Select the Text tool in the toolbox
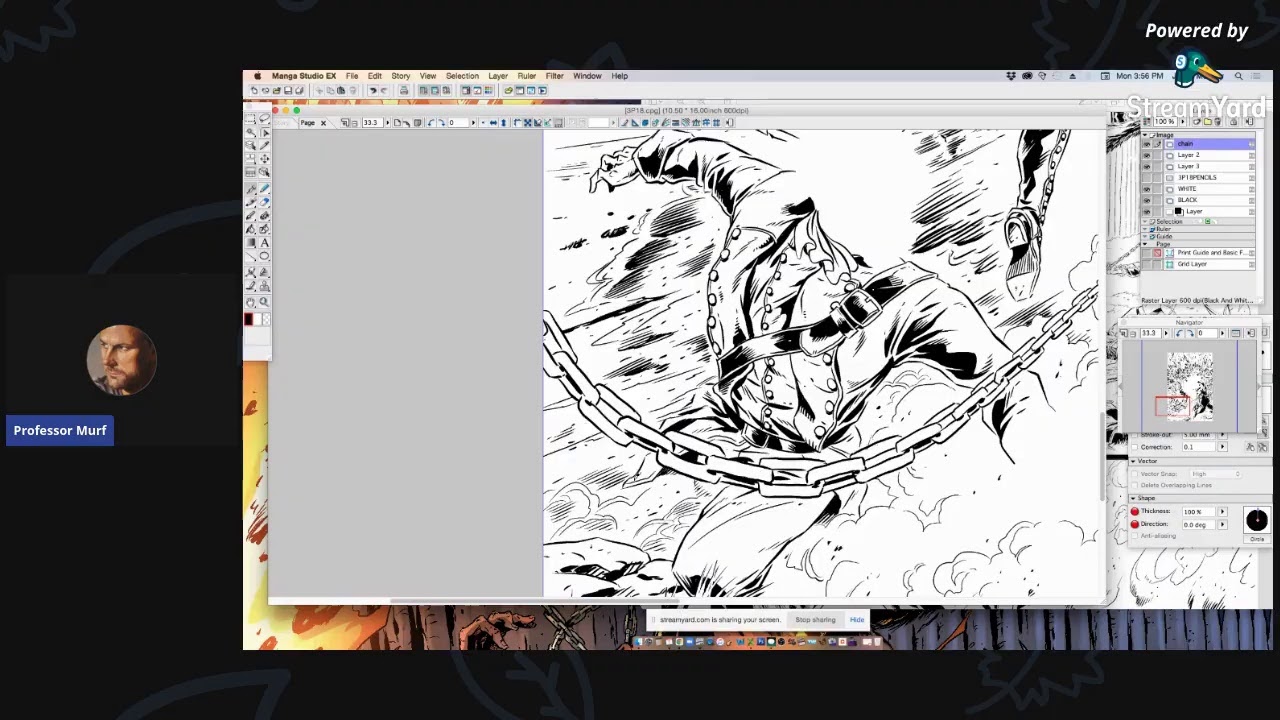The height and width of the screenshot is (720, 1280). coord(264,243)
